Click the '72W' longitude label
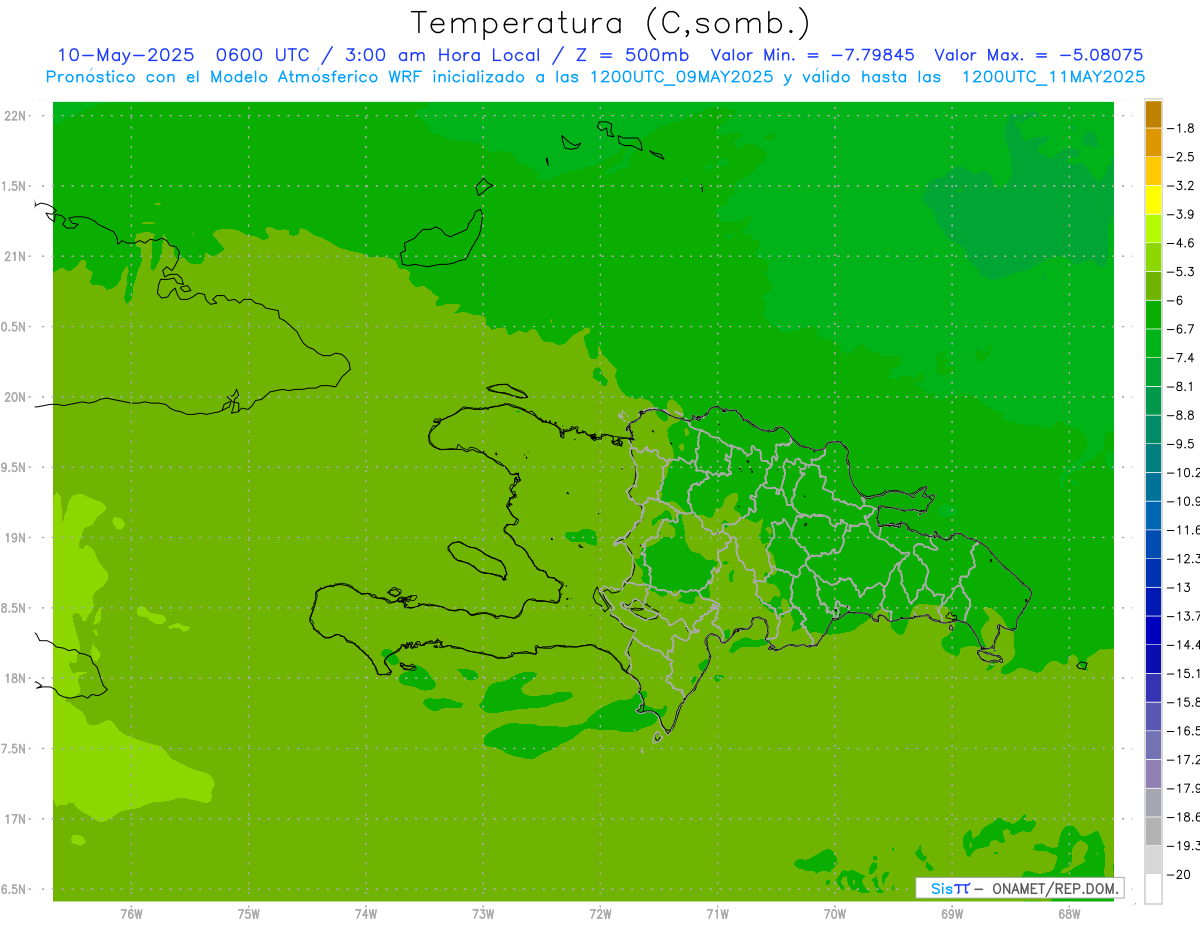Screen dimensions: 1200x927 tap(600, 914)
